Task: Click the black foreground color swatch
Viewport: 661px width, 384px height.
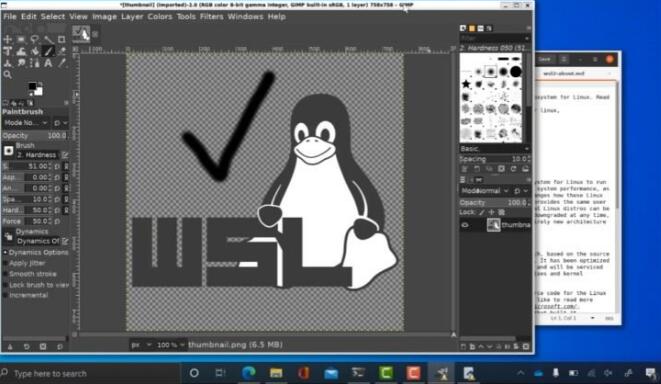Action: (x=32, y=86)
